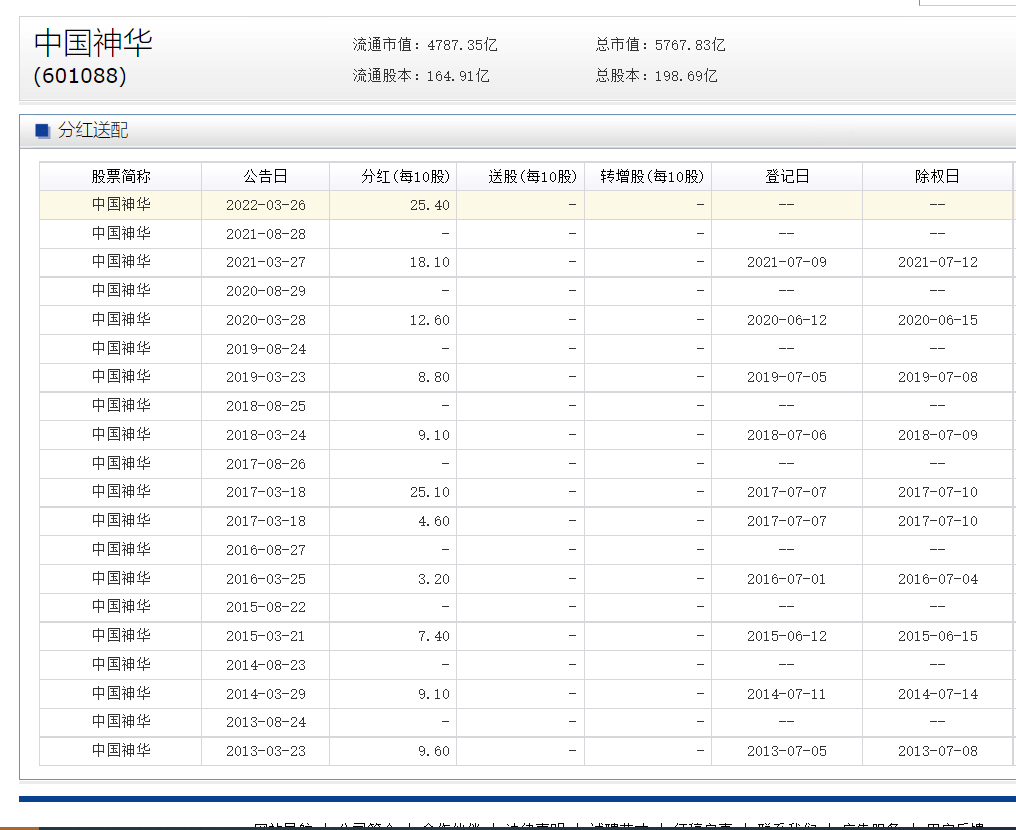The height and width of the screenshot is (830, 1016).
Task: Select the 2013-08-24 announcement date
Action: tap(266, 722)
